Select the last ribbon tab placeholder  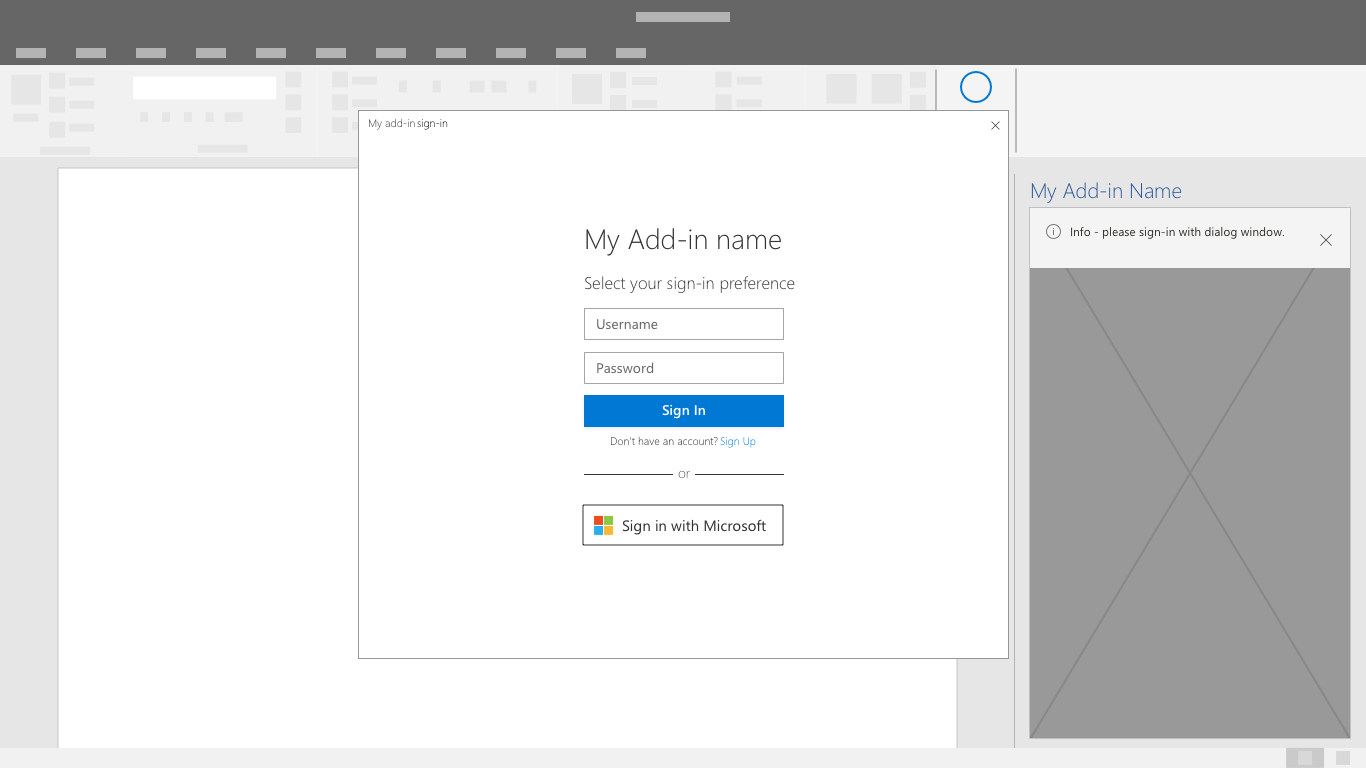(x=630, y=53)
